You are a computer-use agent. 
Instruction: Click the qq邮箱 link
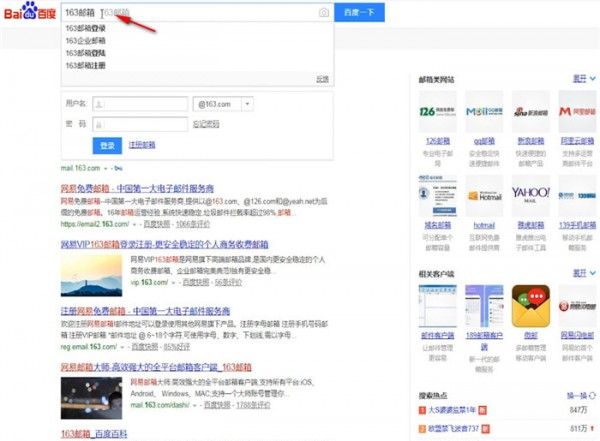[484, 141]
